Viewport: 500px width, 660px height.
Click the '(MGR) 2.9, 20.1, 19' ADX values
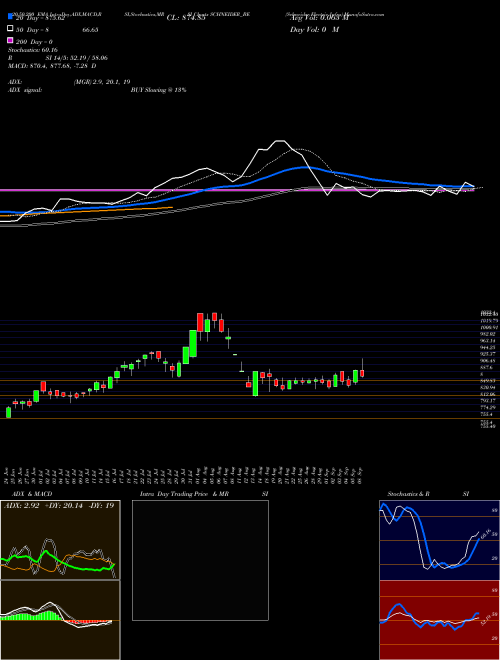tap(101, 82)
